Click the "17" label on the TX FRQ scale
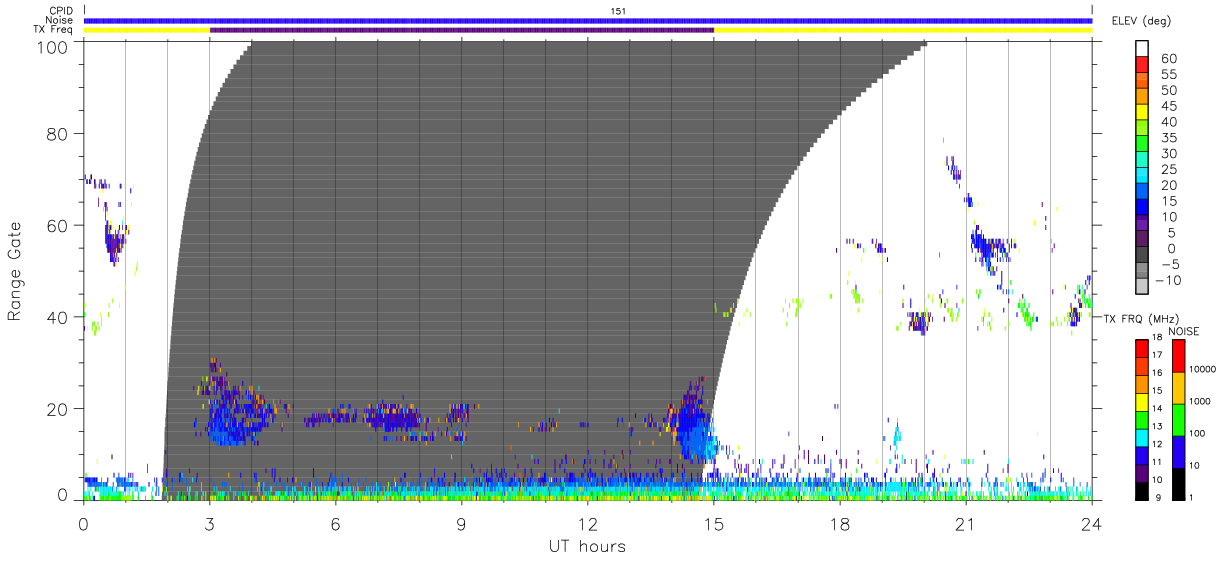The image size is (1228, 567). pyautogui.click(x=1157, y=355)
